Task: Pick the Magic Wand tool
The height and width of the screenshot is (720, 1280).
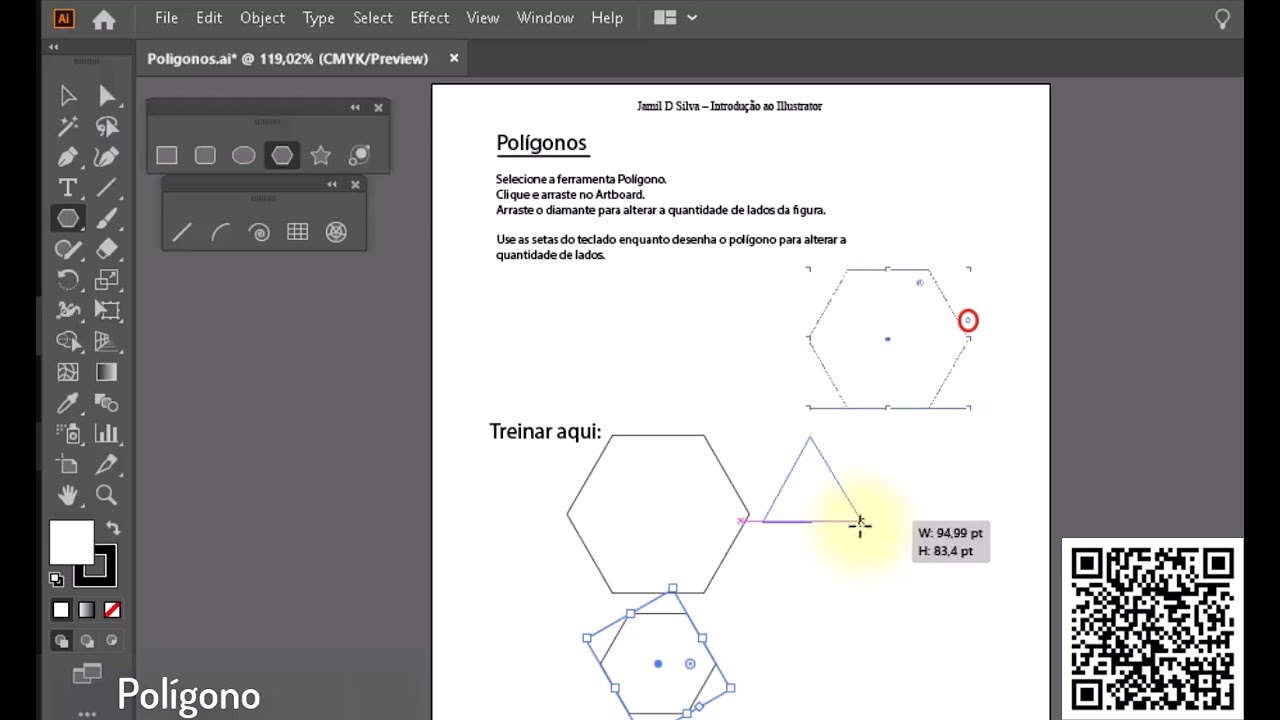Action: coord(68,126)
